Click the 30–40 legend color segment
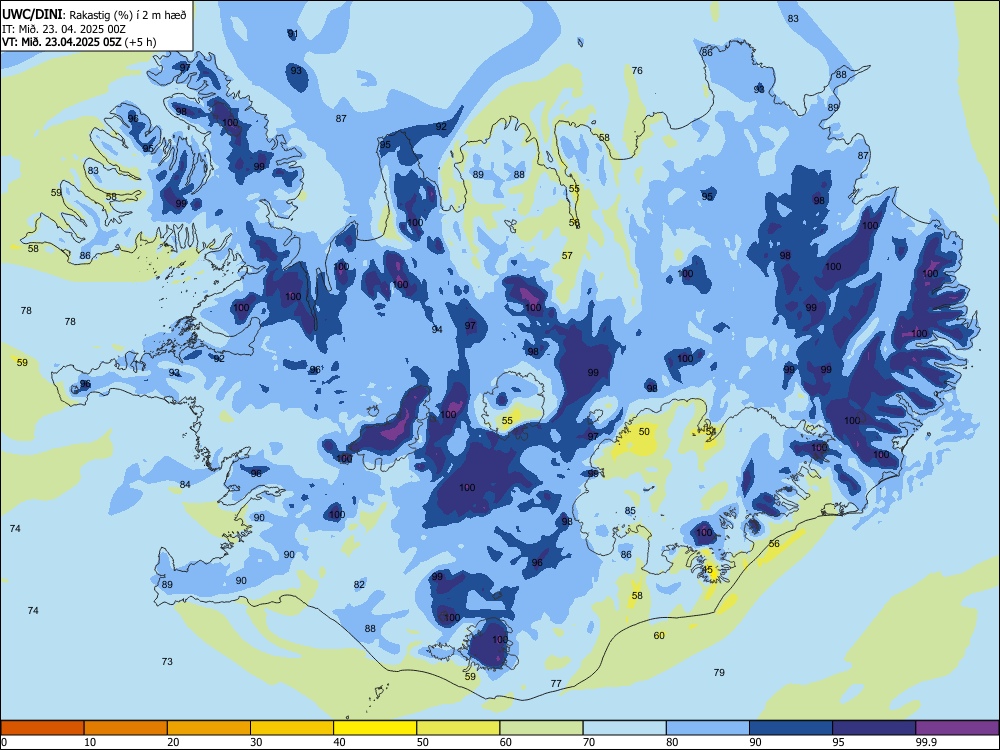This screenshot has height=750, width=1000. (x=292, y=728)
